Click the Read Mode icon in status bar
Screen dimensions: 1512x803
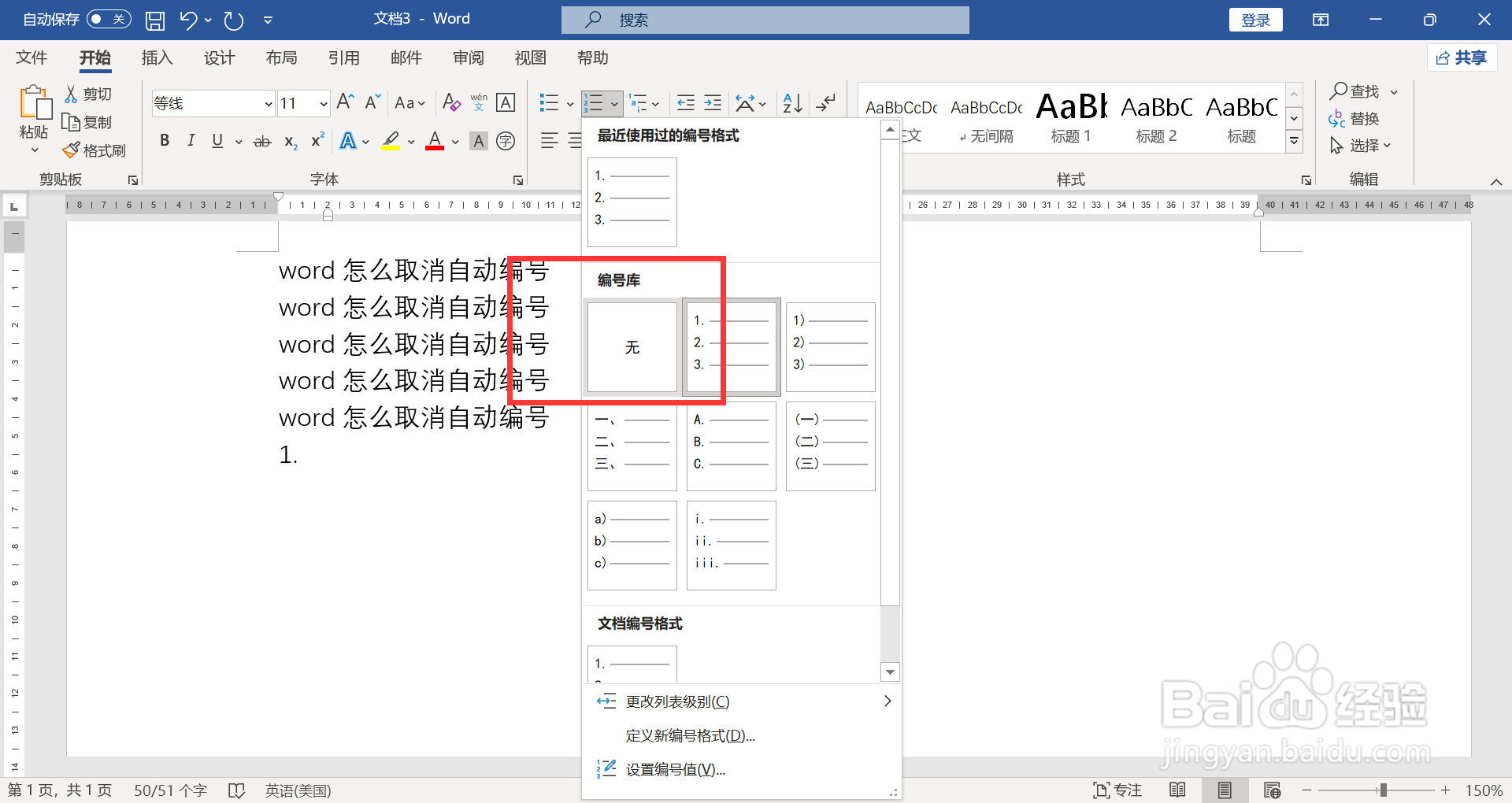click(x=1177, y=790)
